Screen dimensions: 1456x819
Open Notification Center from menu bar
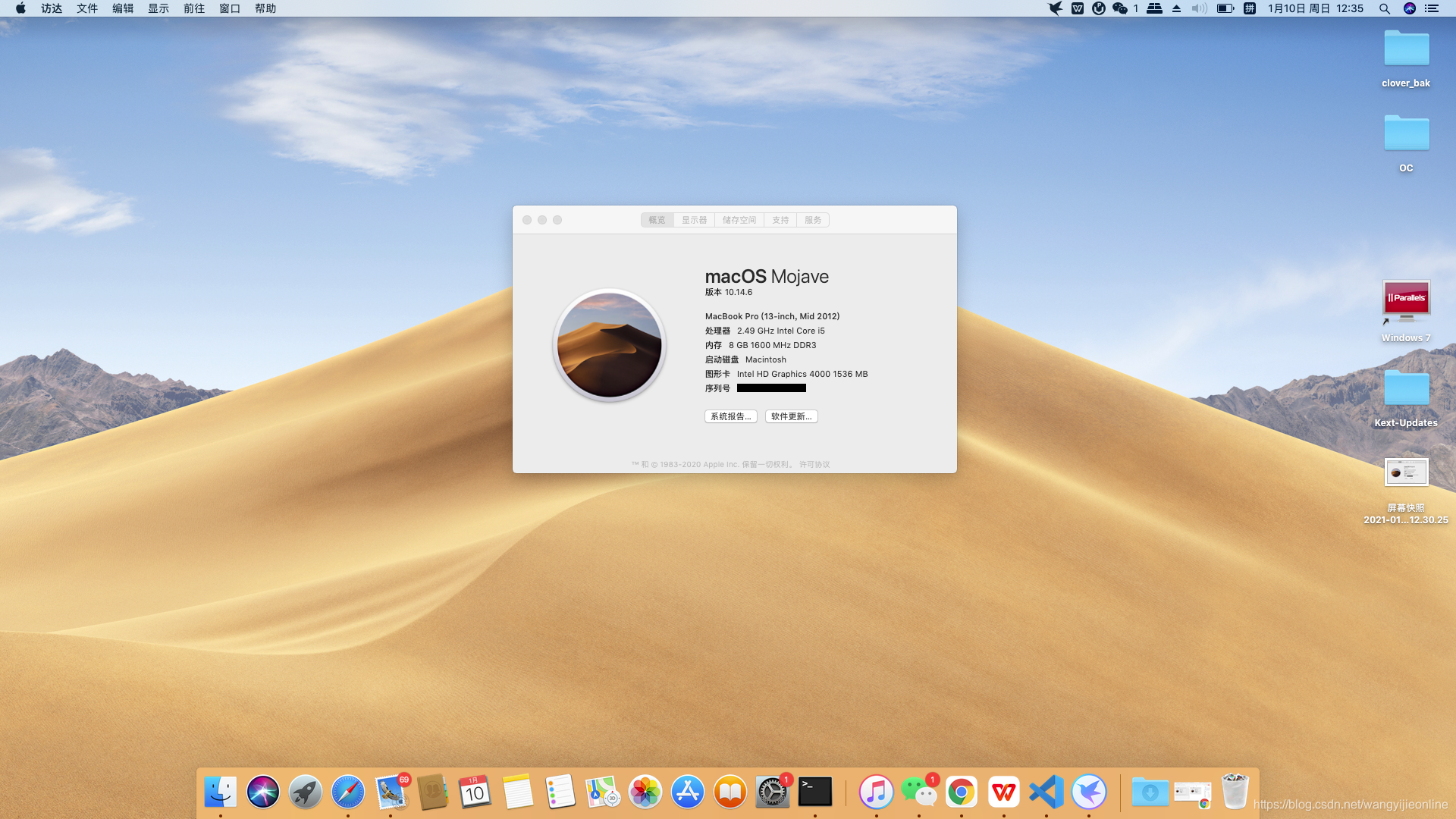[1432, 8]
